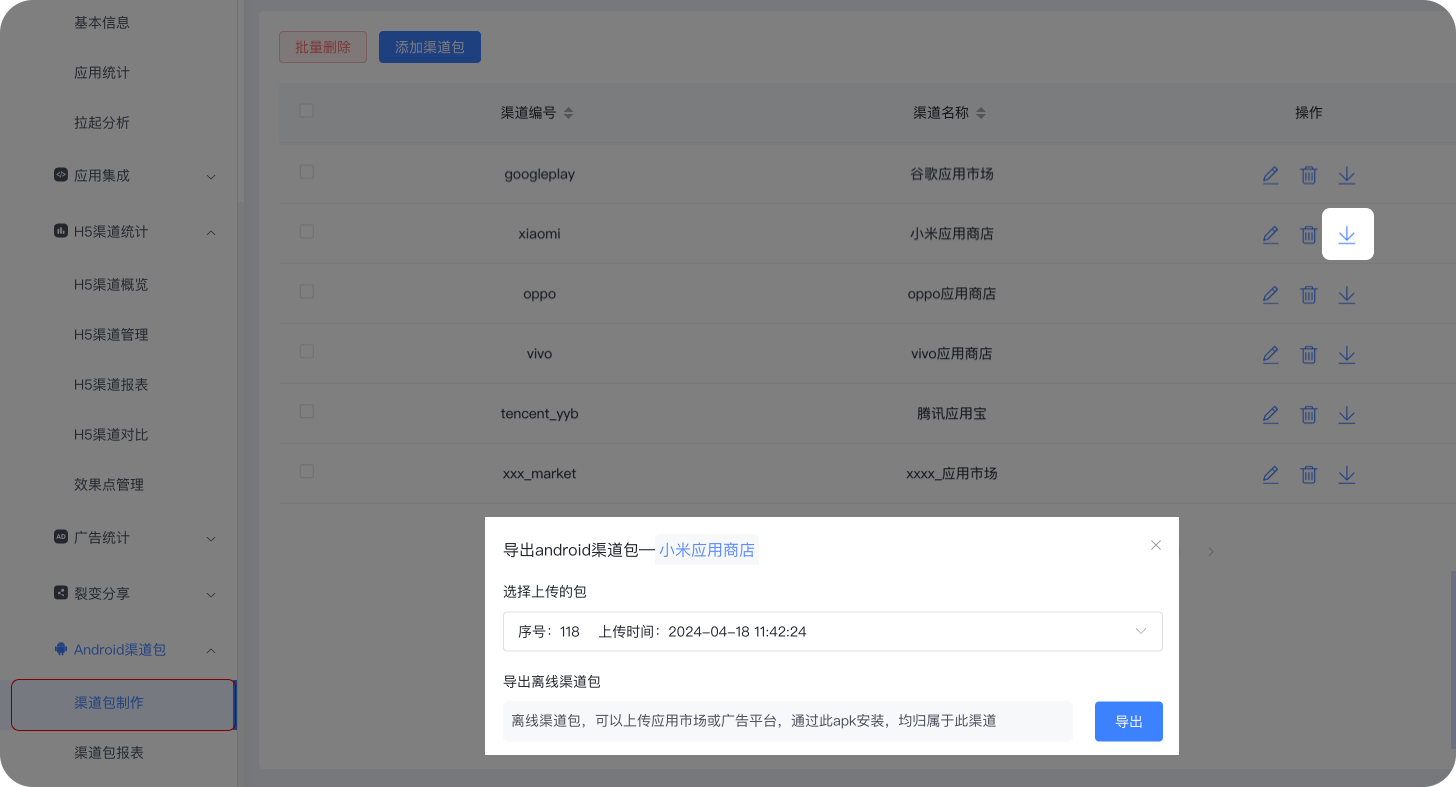Image resolution: width=1456 pixels, height=787 pixels.
Task: Edit the googleplay channel entry
Action: [x=1270, y=174]
